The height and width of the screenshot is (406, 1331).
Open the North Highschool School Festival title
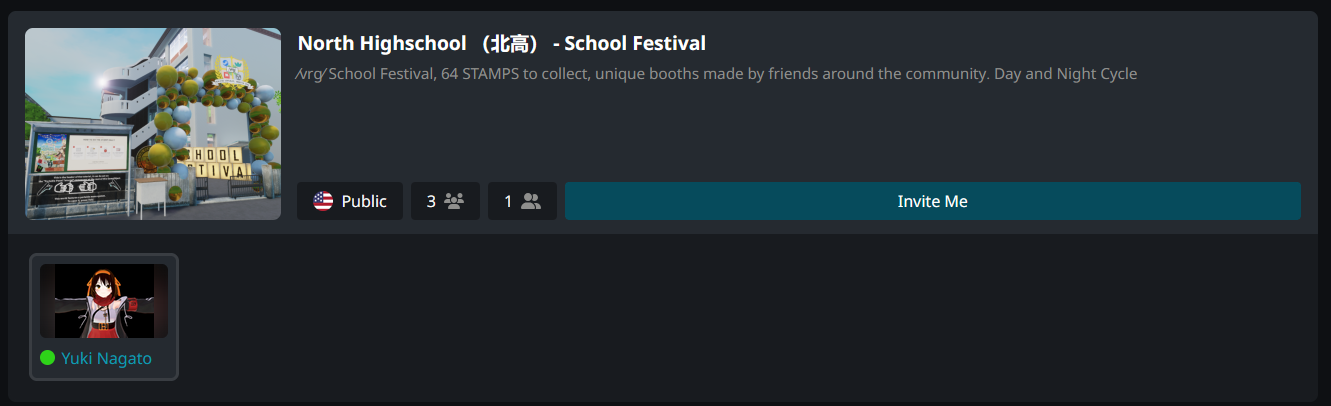pos(502,43)
